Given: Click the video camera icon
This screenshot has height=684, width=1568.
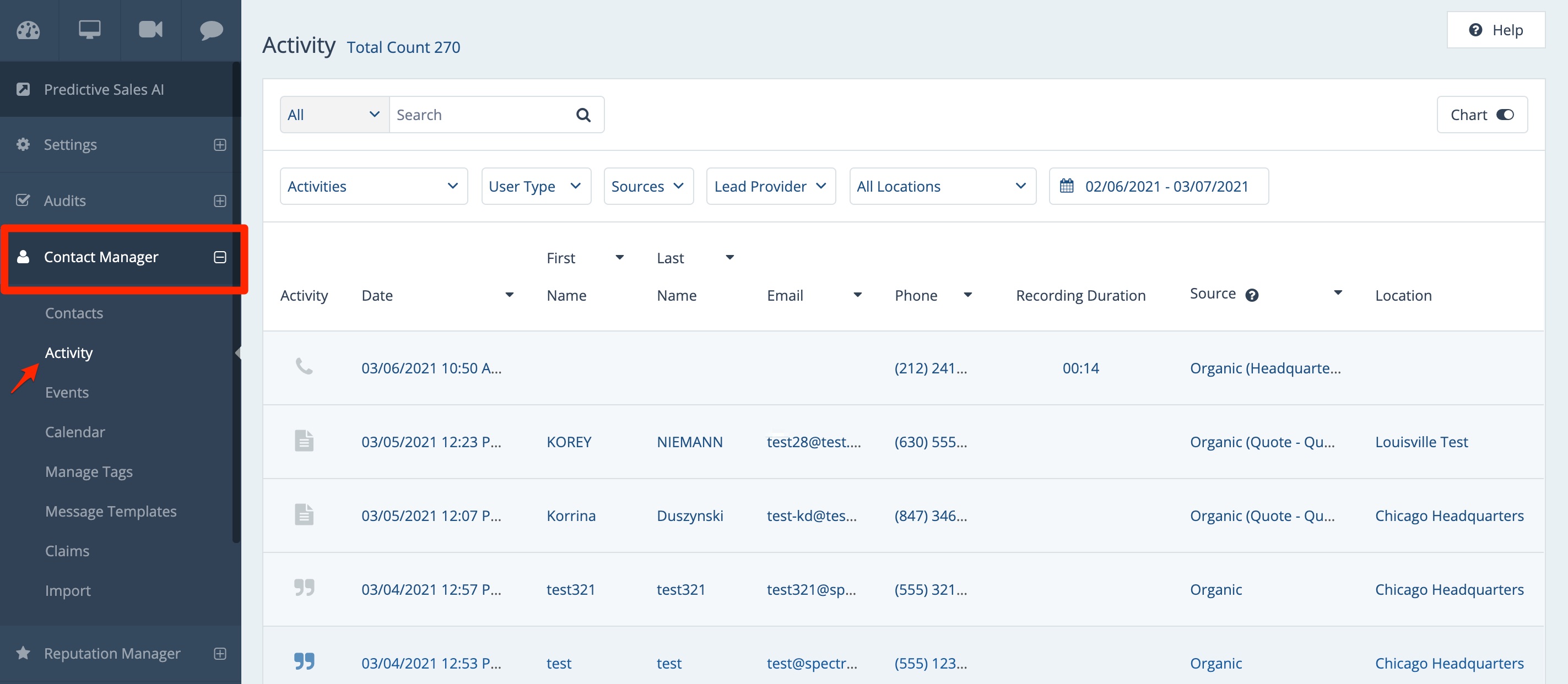Looking at the screenshot, I should click(x=150, y=30).
